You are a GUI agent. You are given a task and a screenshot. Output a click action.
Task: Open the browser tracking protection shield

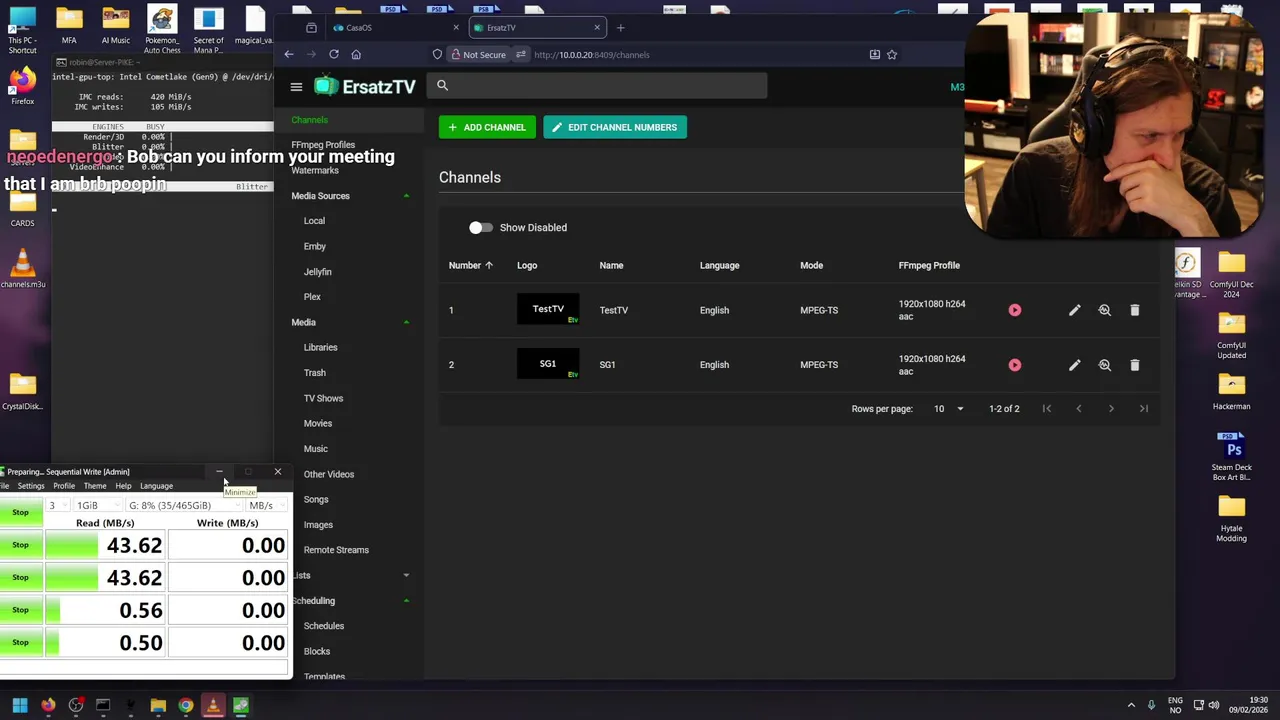click(x=437, y=54)
